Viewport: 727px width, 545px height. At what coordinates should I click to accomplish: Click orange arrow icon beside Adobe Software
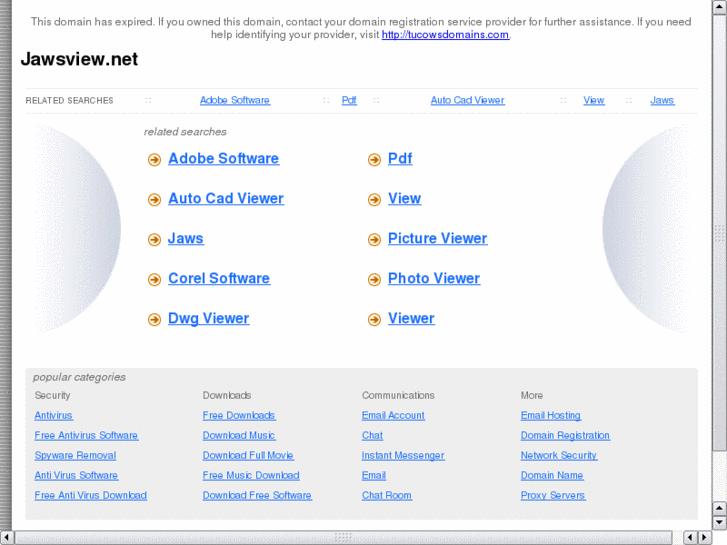tap(154, 160)
